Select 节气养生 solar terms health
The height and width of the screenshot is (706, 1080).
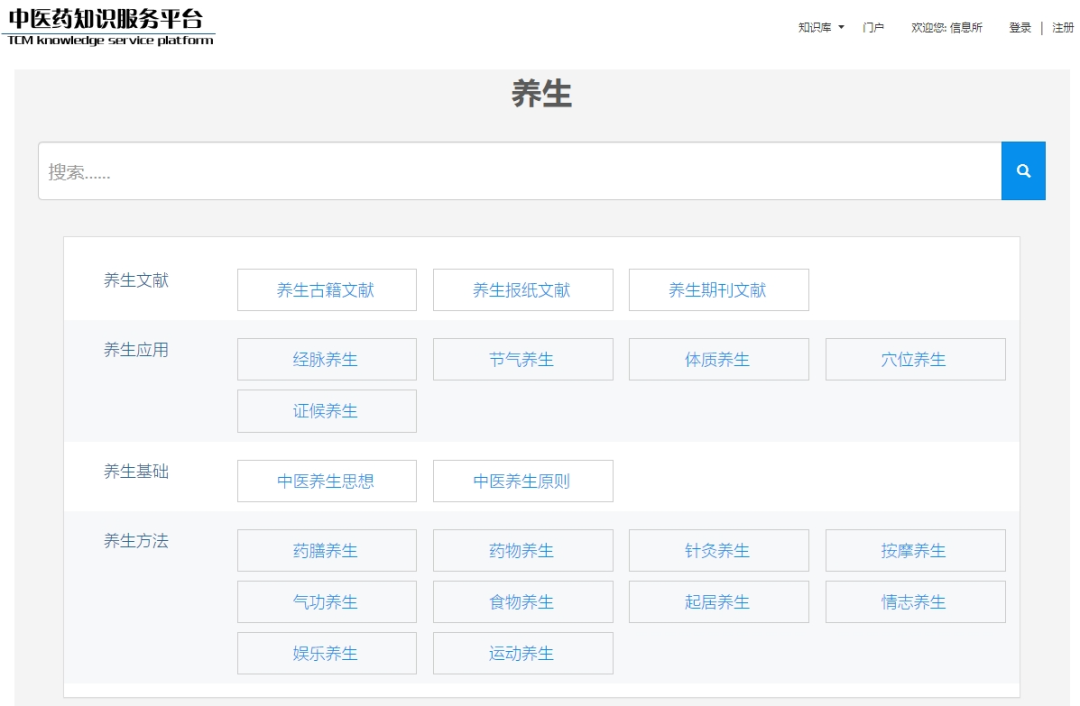pos(523,359)
